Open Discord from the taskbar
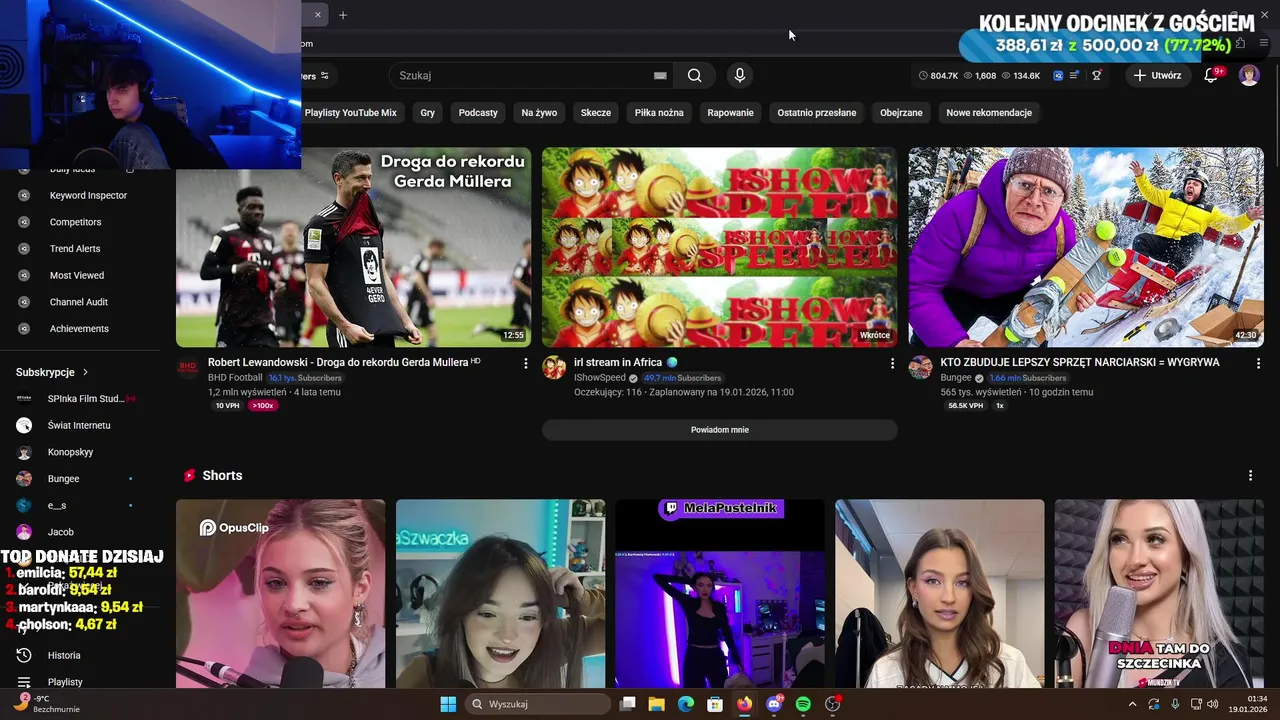This screenshot has width=1280, height=720. pyautogui.click(x=774, y=704)
